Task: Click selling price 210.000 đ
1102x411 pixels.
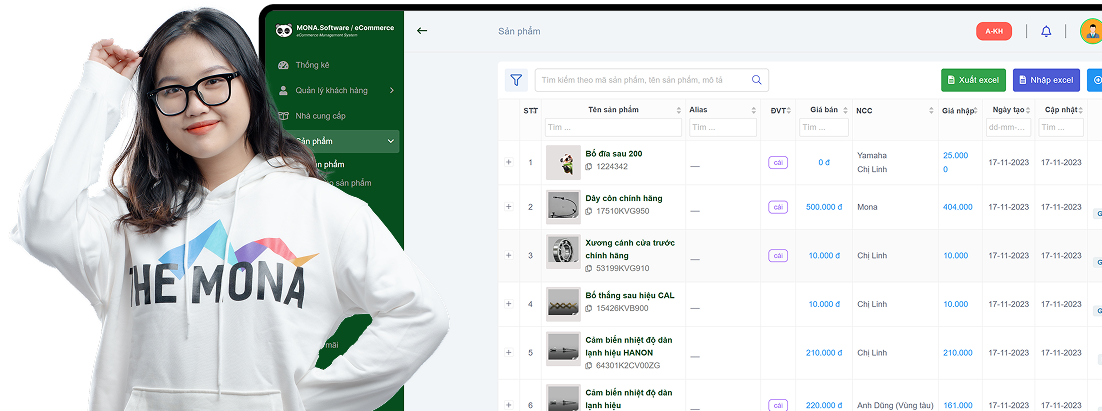Action: coord(824,353)
